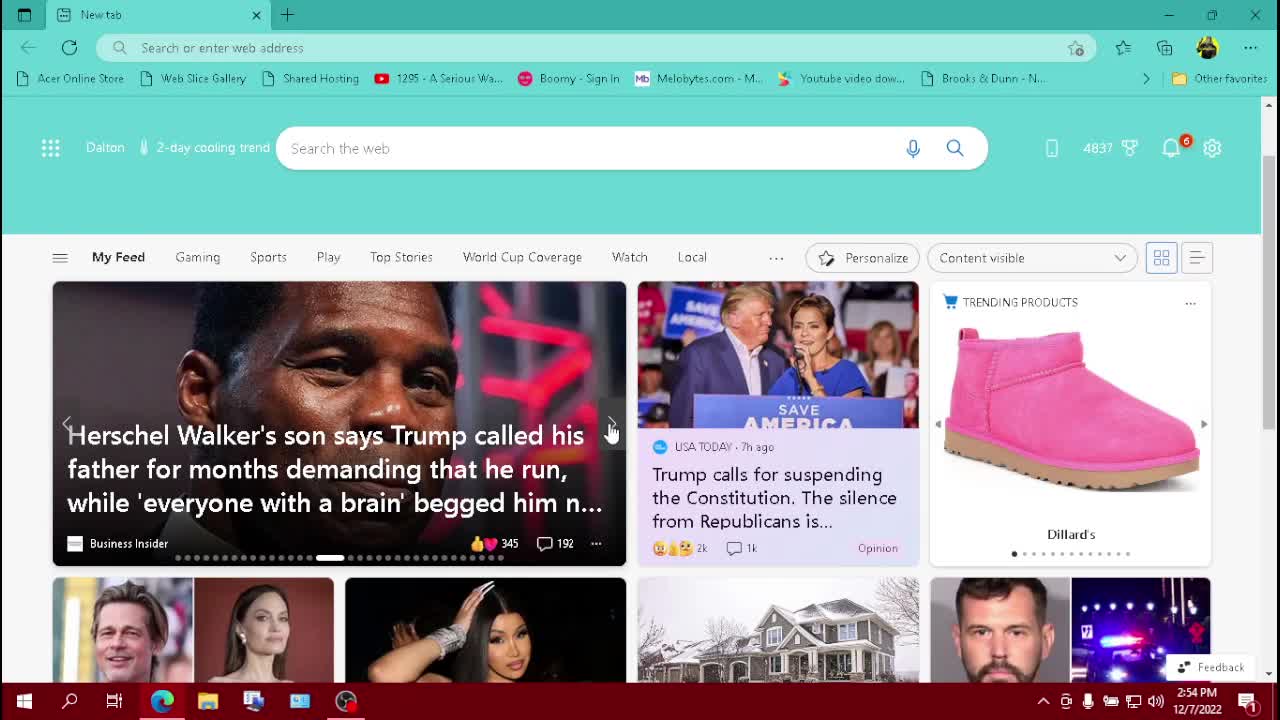
Task: Open Task View on taskbar
Action: (x=114, y=701)
